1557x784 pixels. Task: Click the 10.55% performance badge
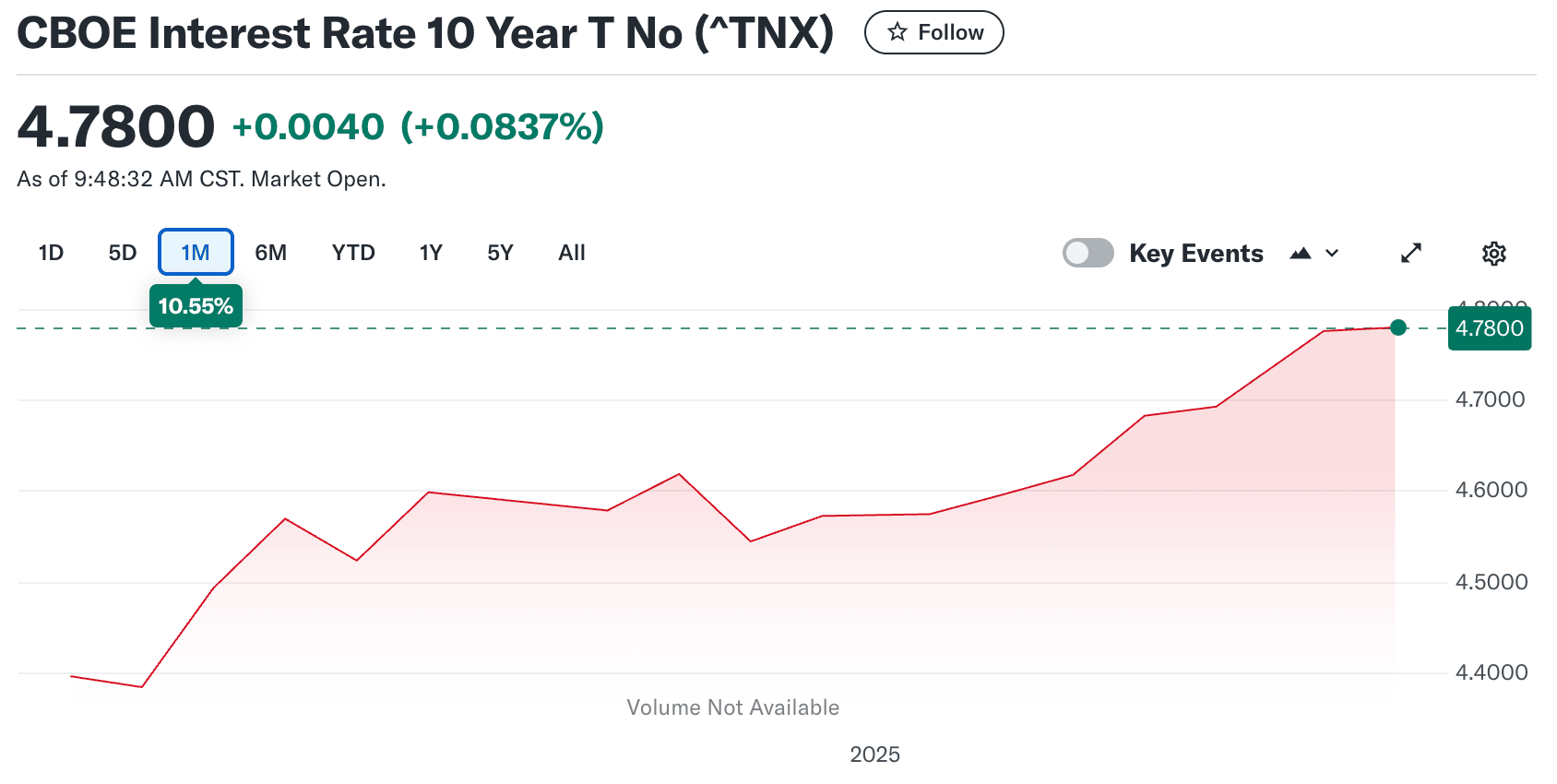[x=196, y=306]
